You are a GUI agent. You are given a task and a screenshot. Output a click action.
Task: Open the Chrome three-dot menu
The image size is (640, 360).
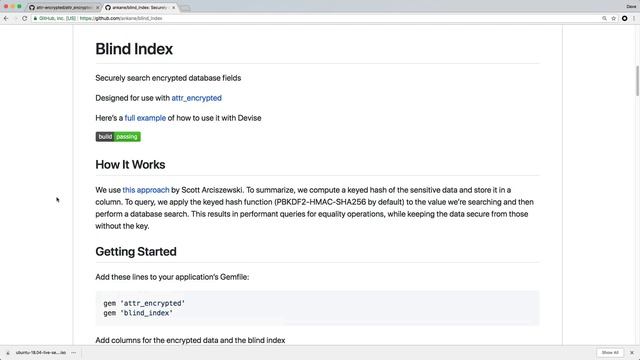pyautogui.click(x=634, y=18)
